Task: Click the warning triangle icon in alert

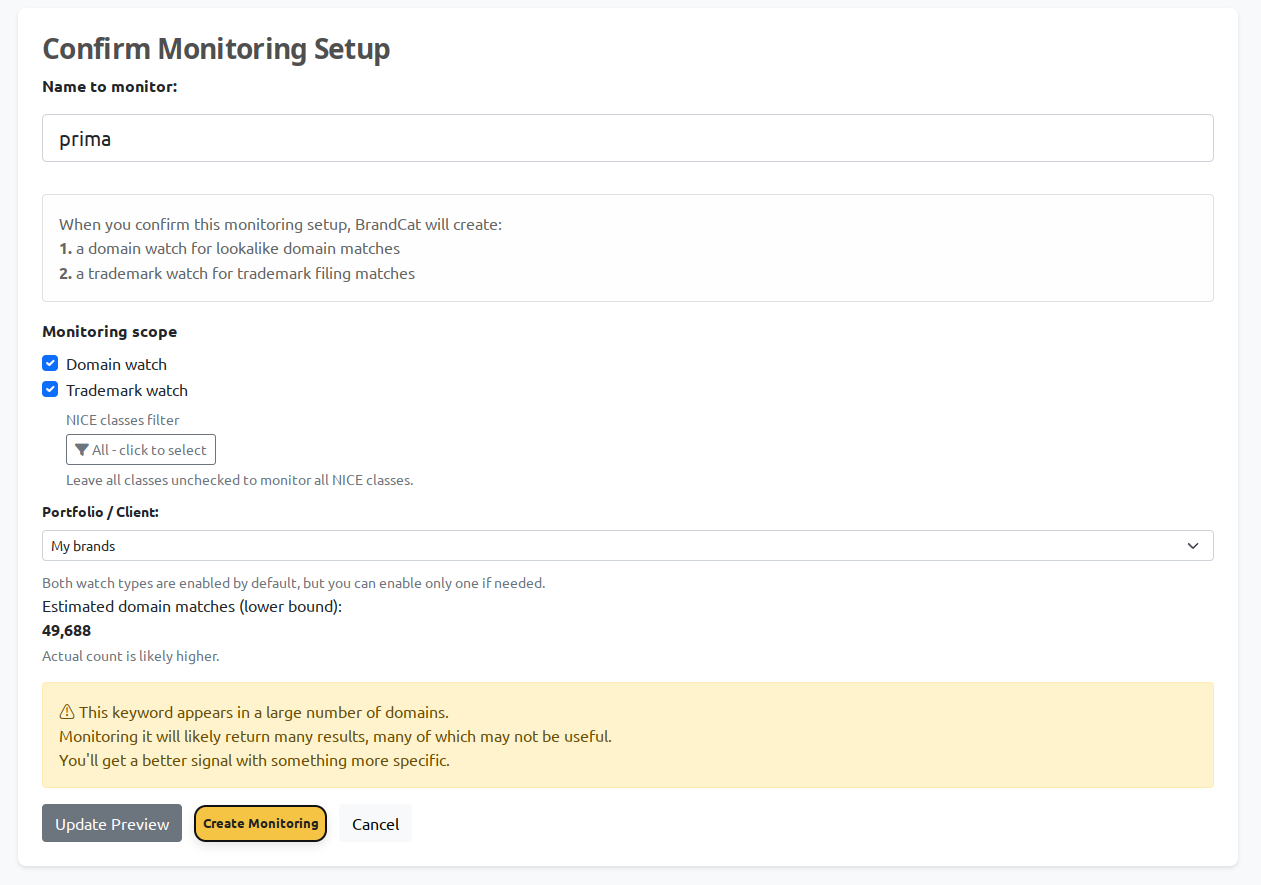Action: pyautogui.click(x=67, y=712)
